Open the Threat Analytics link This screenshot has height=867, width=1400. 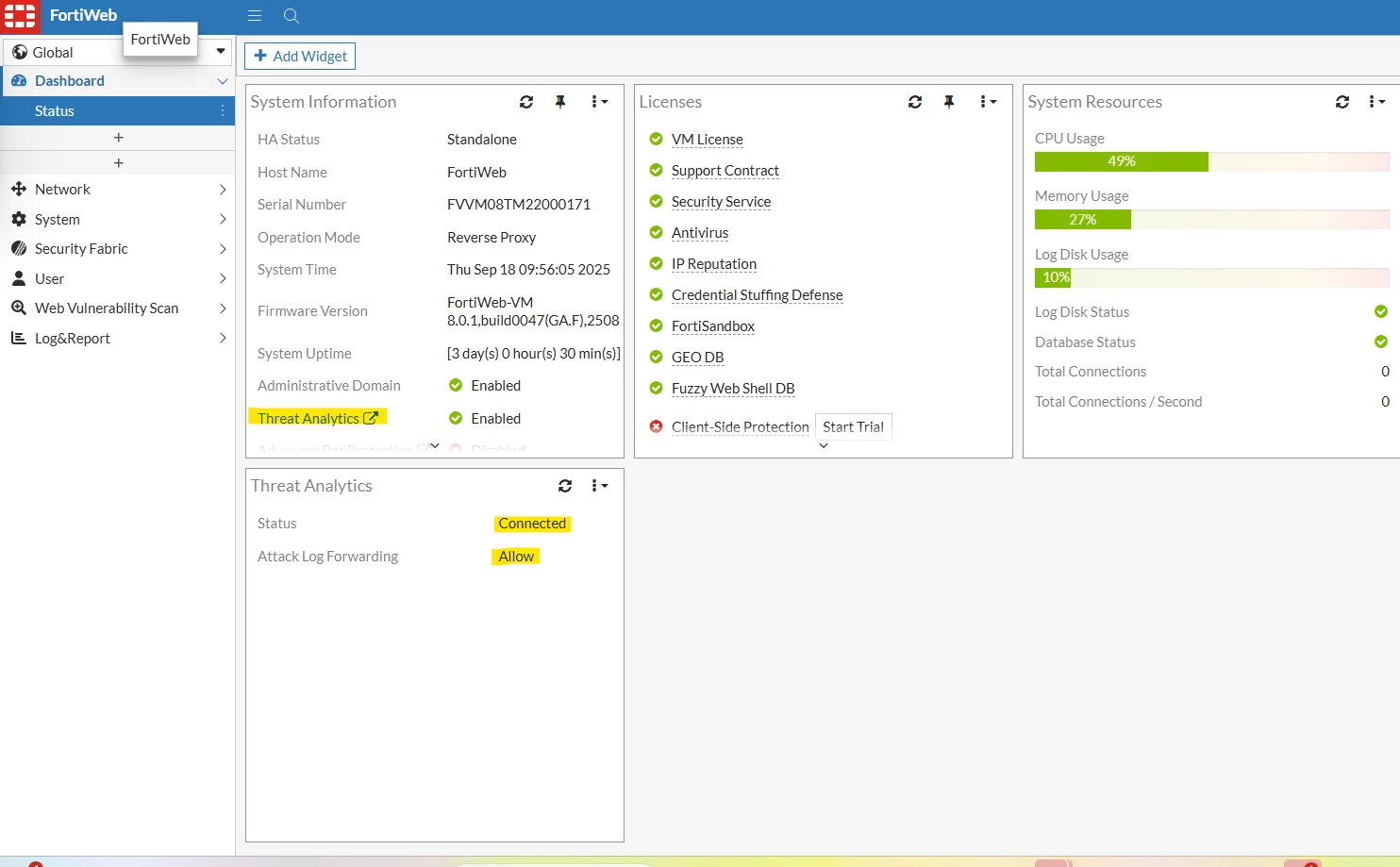tap(308, 418)
